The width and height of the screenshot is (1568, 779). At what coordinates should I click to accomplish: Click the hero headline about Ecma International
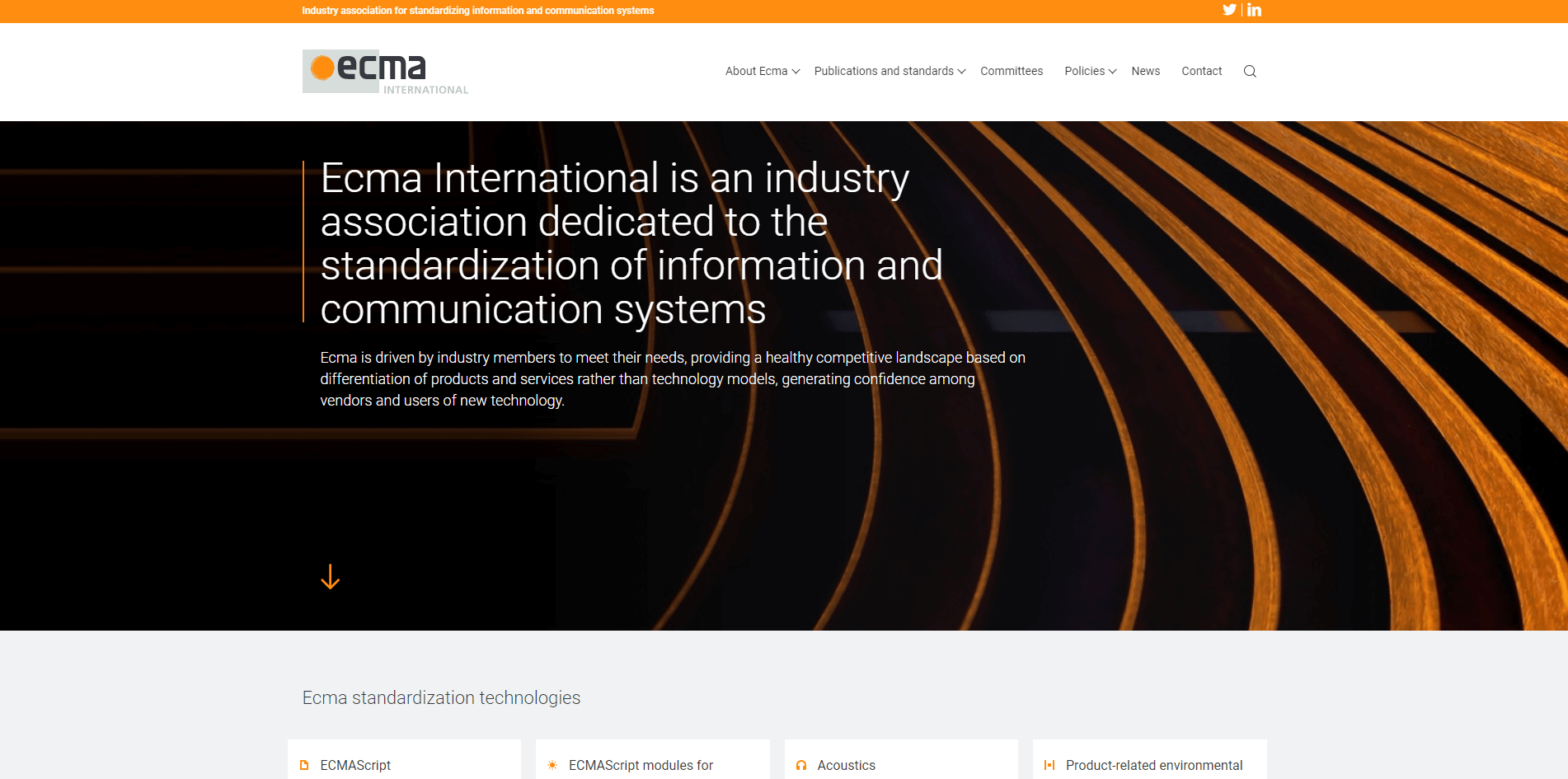tap(631, 243)
